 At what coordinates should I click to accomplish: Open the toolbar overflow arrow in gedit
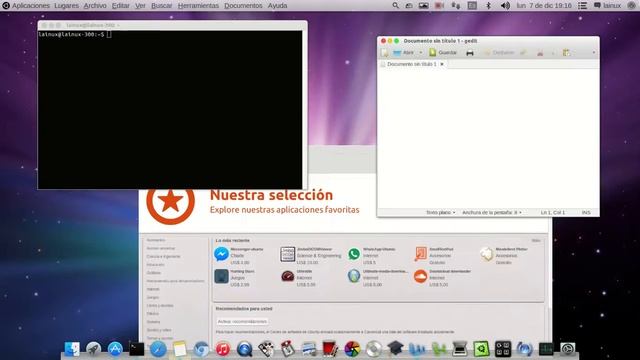(593, 53)
